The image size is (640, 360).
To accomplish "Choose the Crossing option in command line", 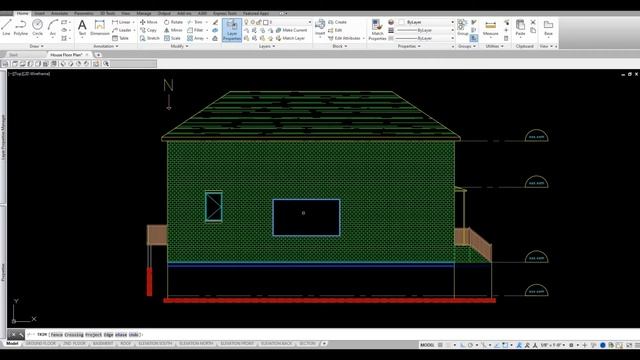I will 74,335.
